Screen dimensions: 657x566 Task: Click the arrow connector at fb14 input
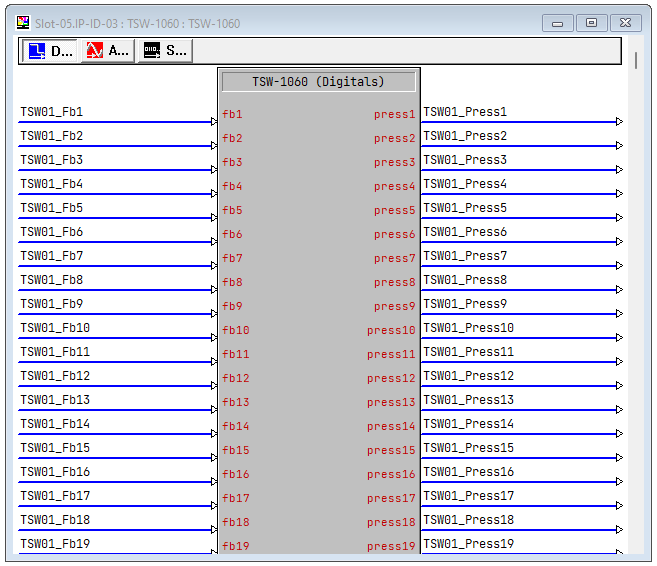click(214, 434)
